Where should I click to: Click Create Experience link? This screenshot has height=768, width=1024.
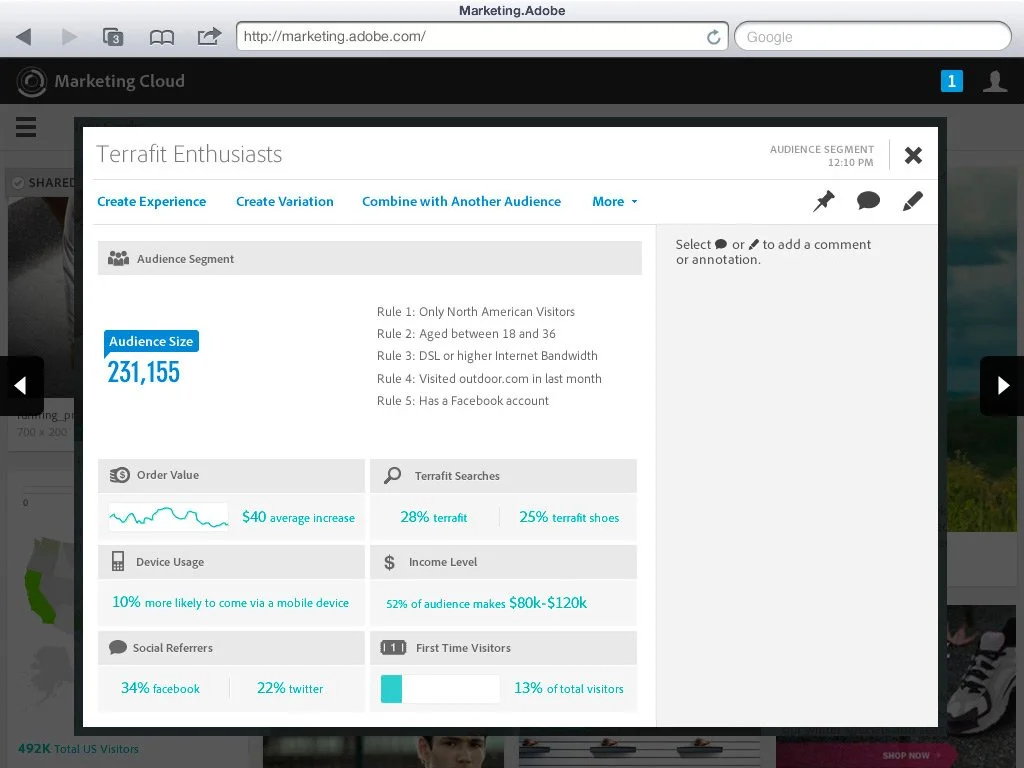pyautogui.click(x=152, y=201)
